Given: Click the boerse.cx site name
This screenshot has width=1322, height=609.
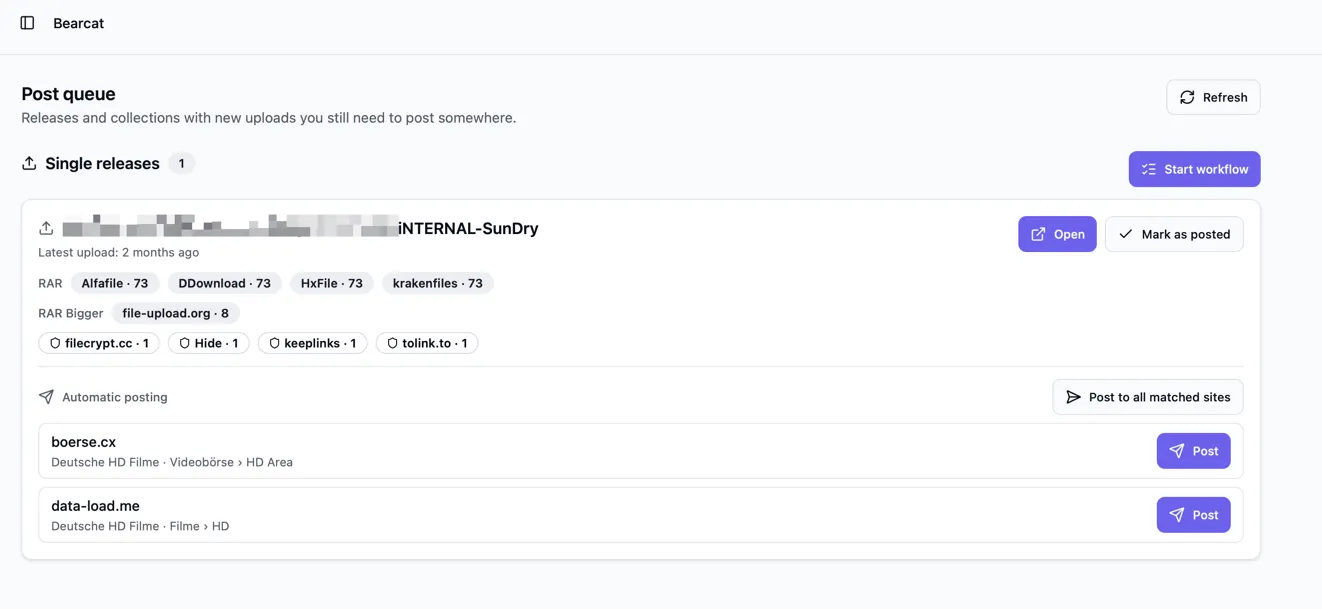Looking at the screenshot, I should [x=83, y=442].
